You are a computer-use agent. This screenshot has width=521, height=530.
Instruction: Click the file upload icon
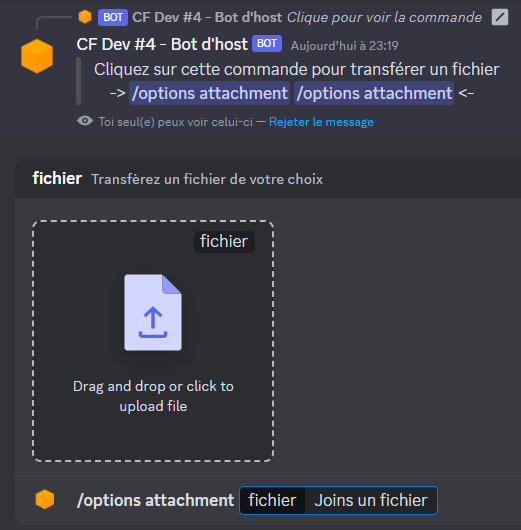pos(153,312)
